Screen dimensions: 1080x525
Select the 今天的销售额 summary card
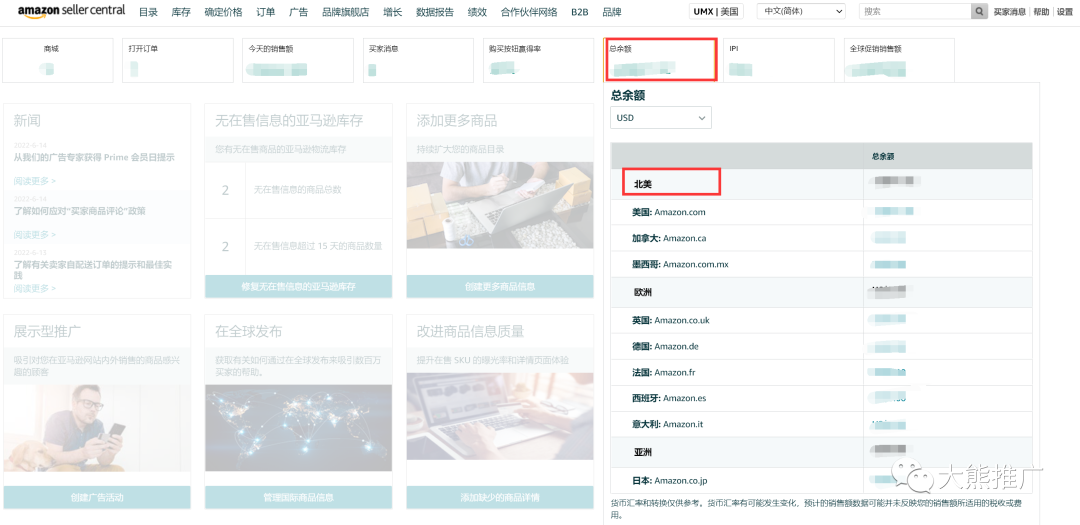(x=298, y=60)
